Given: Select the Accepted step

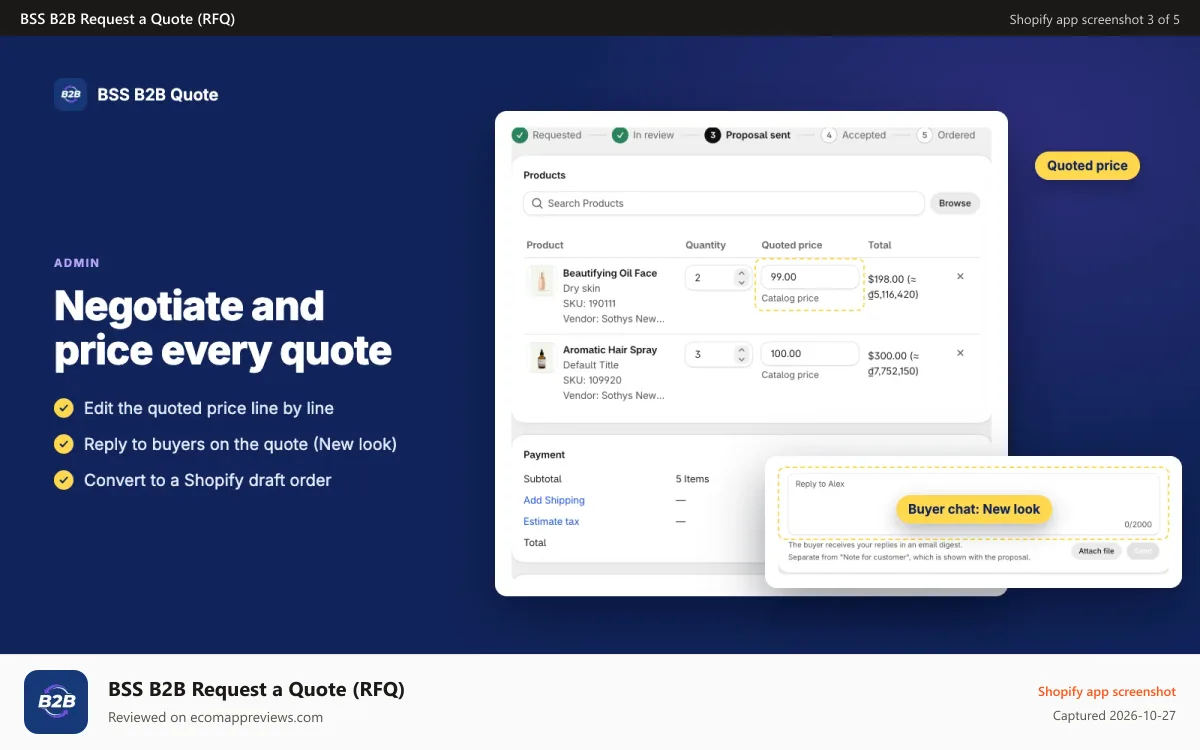Looking at the screenshot, I should tap(854, 135).
